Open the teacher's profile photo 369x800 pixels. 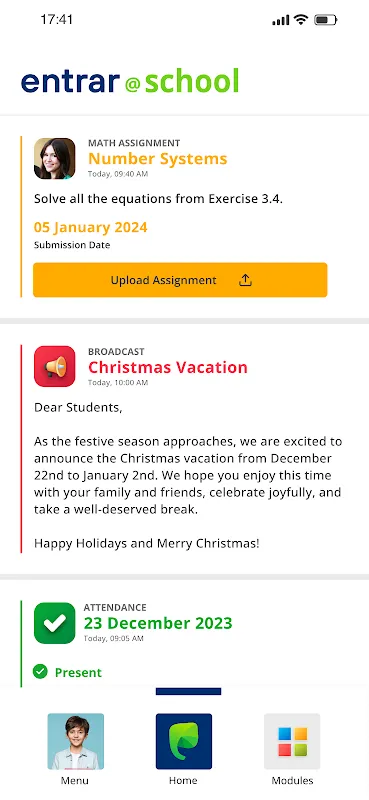click(55, 158)
